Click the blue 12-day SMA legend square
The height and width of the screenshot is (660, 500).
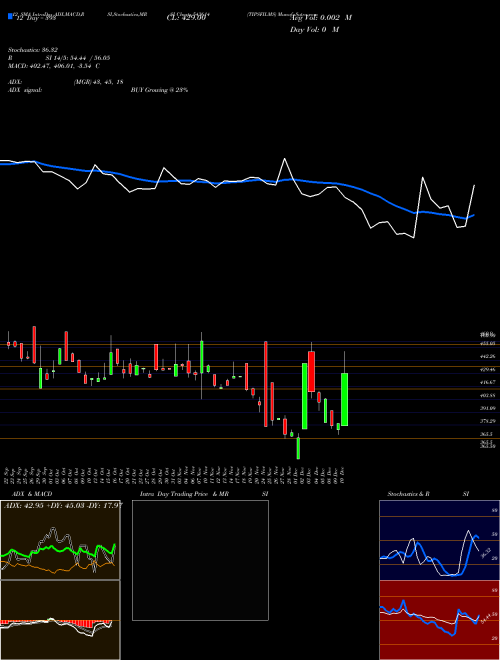(x=10, y=16)
